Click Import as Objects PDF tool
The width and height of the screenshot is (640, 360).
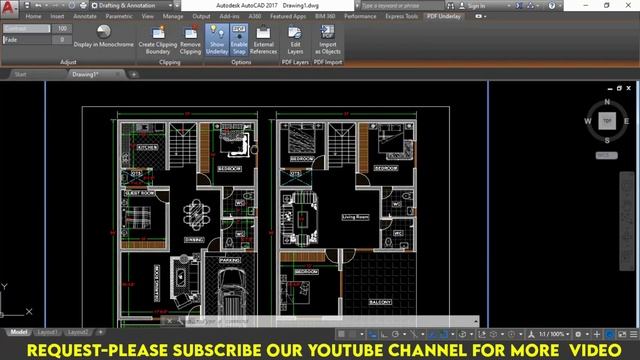(327, 40)
